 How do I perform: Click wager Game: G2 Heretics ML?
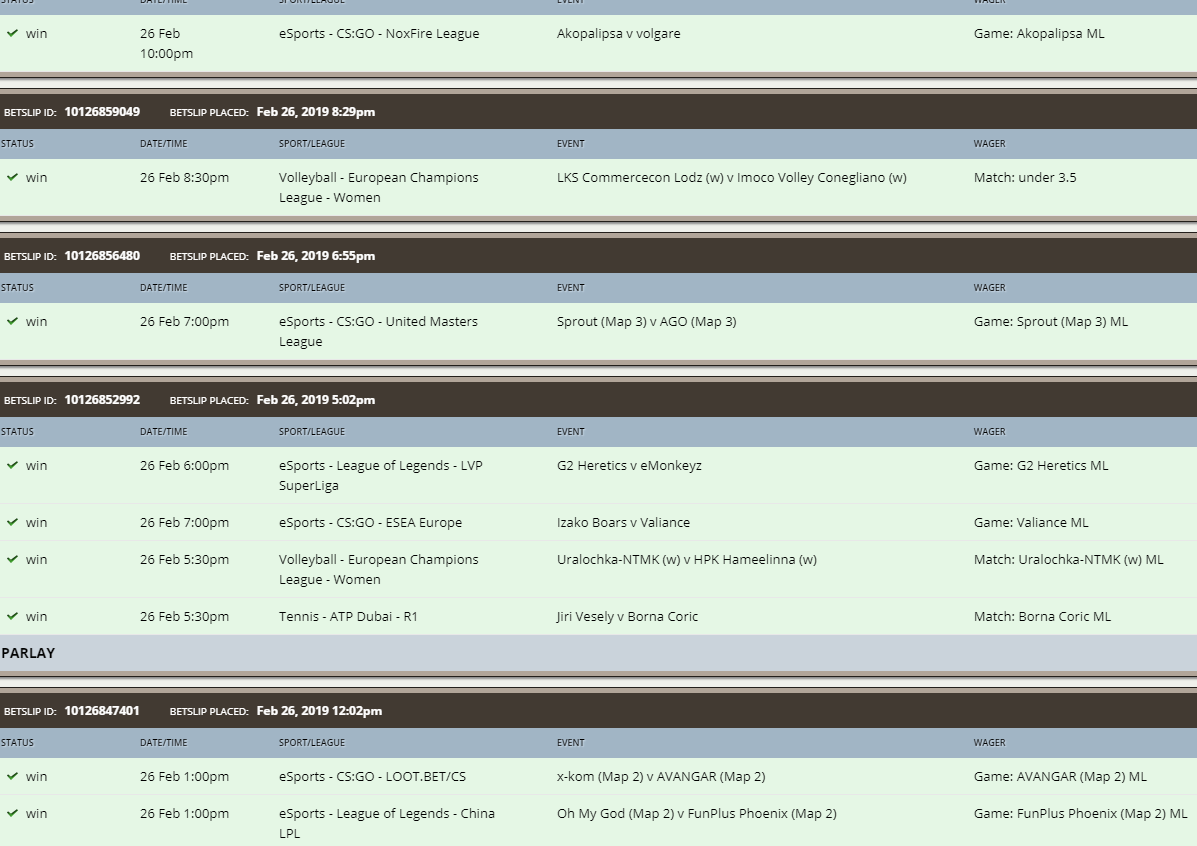click(x=1041, y=465)
